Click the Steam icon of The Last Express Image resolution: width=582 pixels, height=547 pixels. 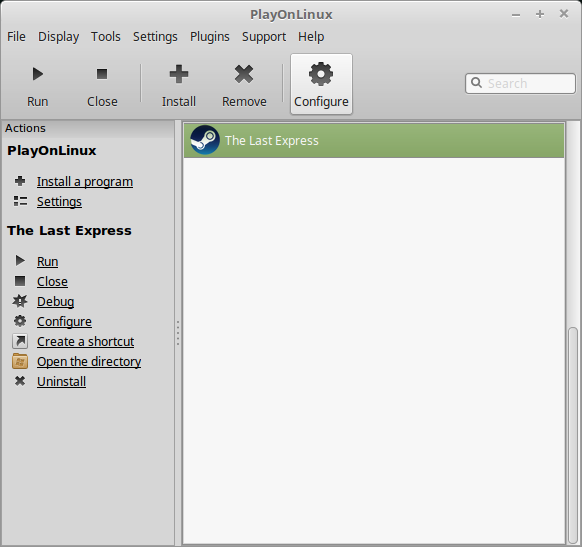pos(205,140)
